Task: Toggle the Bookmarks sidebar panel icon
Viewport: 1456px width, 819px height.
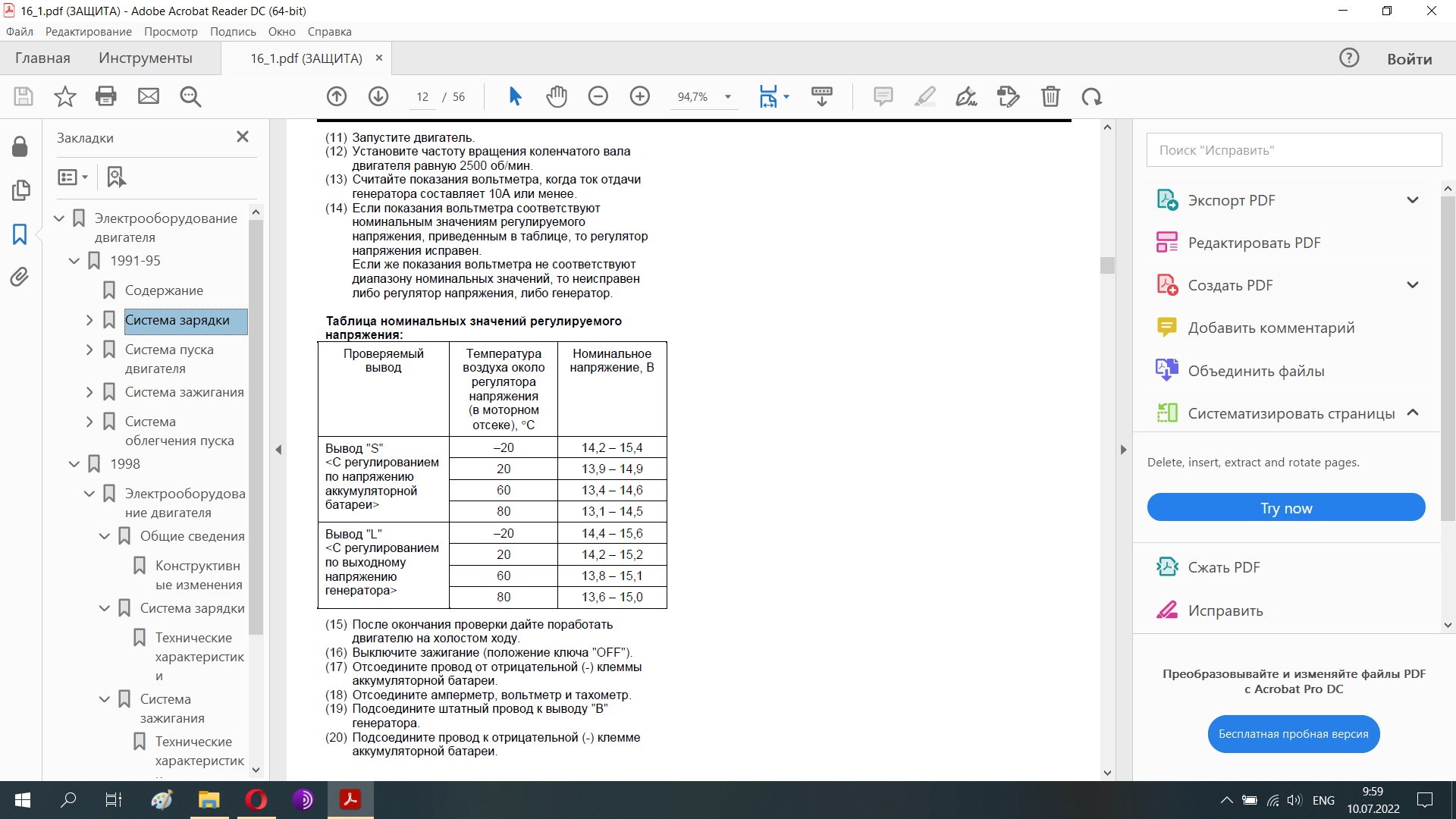Action: pyautogui.click(x=20, y=234)
